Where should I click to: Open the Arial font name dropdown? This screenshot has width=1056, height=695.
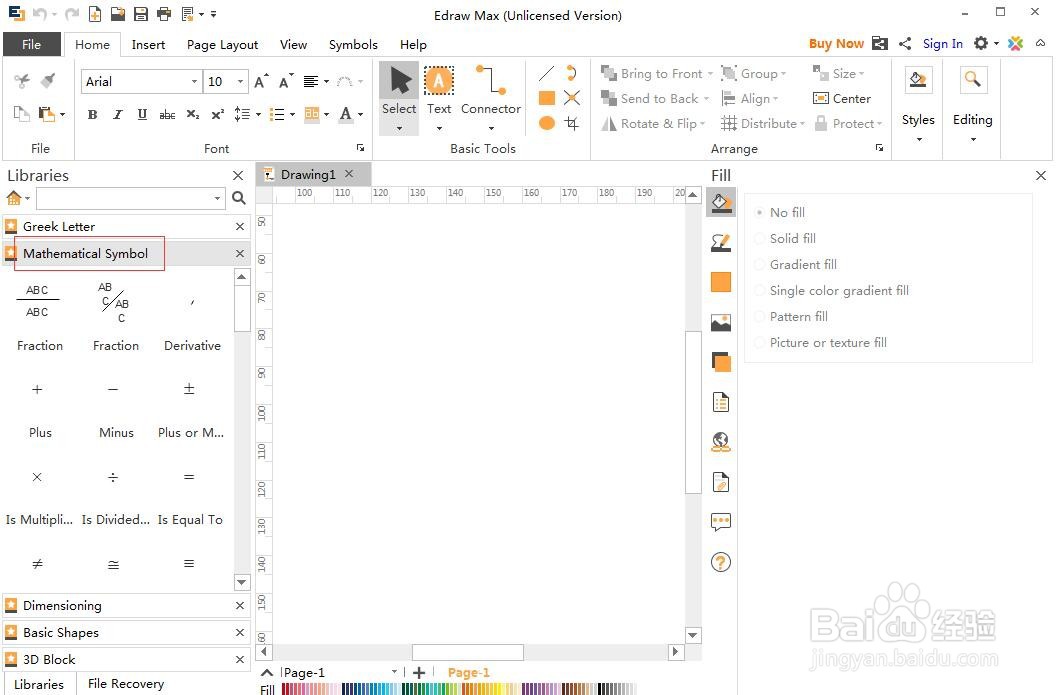click(195, 81)
